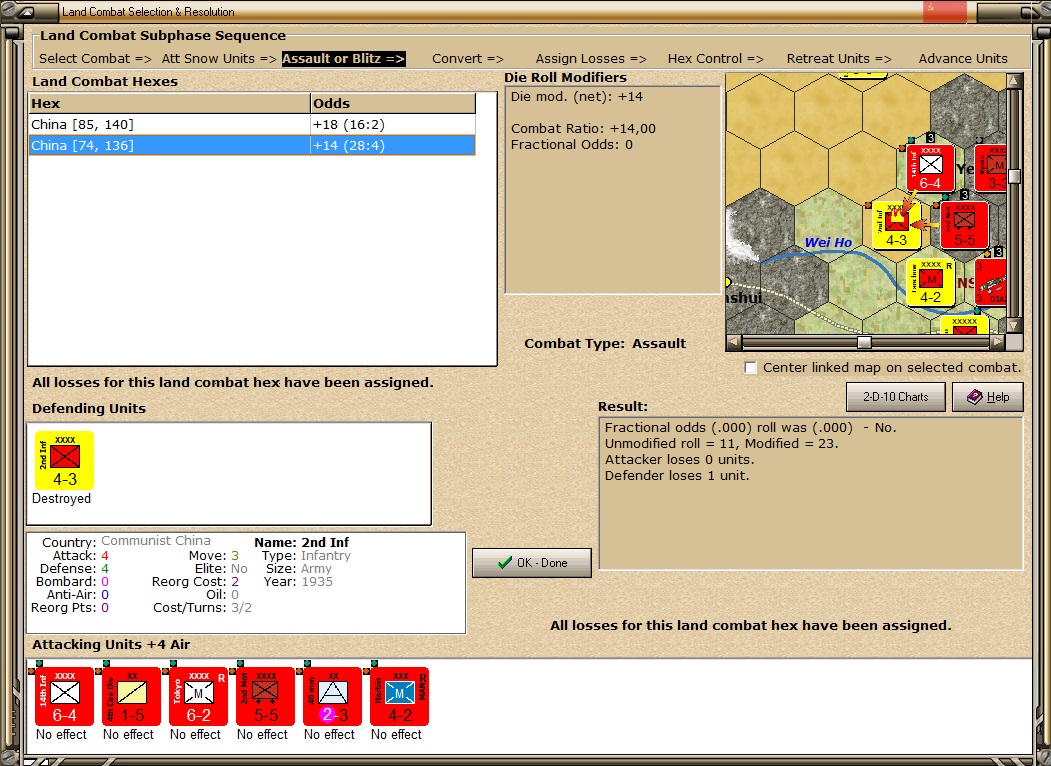Click the Unmodified roll = 11 result line
The width and height of the screenshot is (1051, 766).
721,444
